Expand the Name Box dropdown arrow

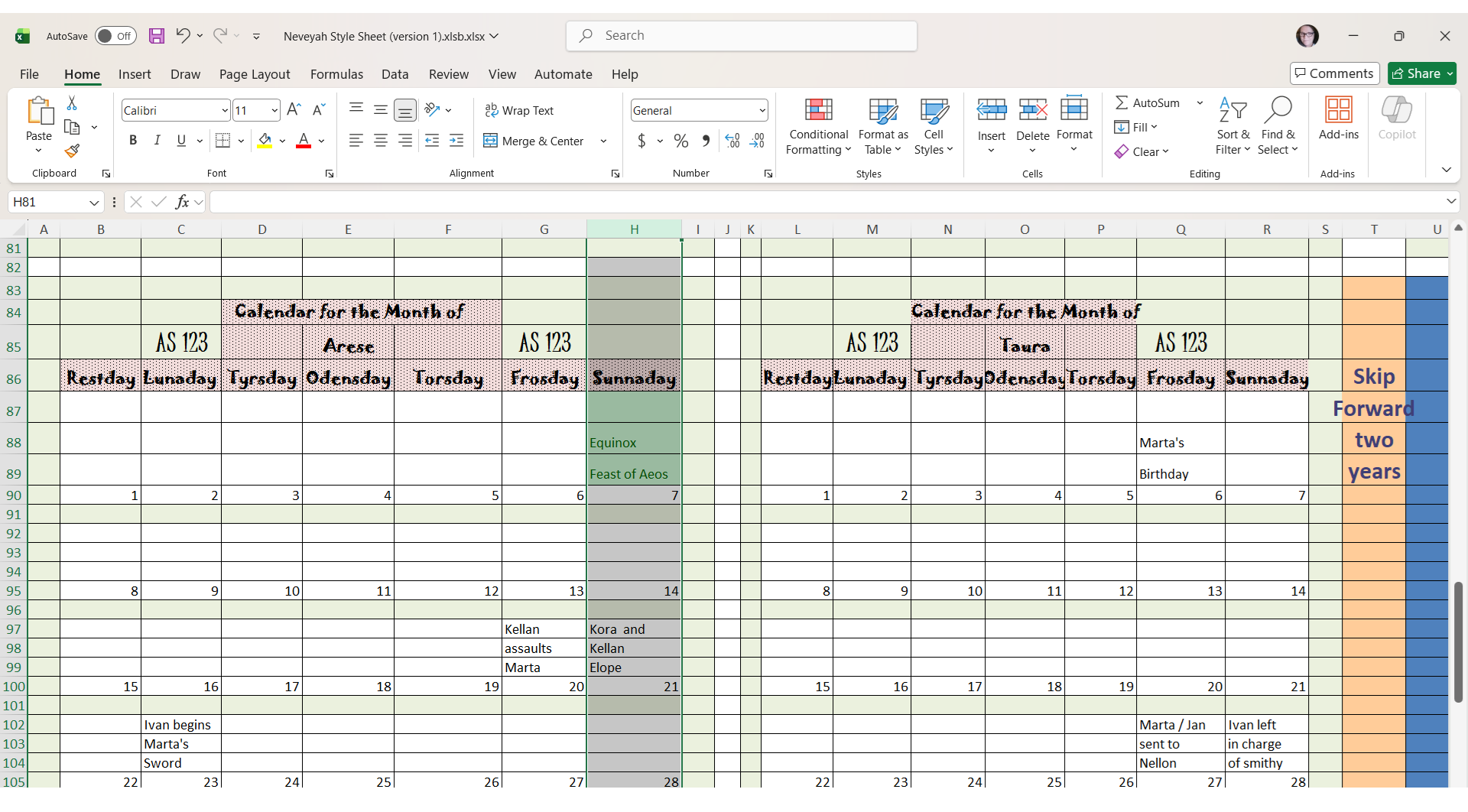pos(94,203)
